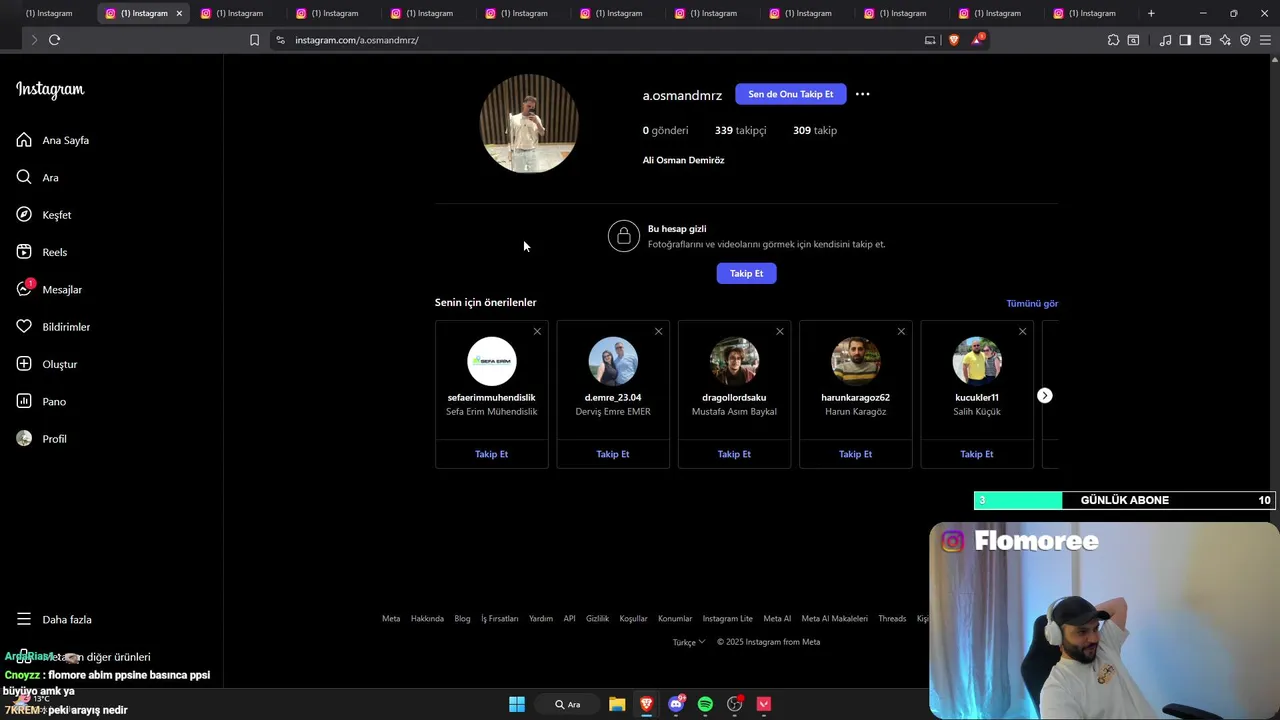
Task: Open Mesajlar with unread badge
Action: point(49,289)
